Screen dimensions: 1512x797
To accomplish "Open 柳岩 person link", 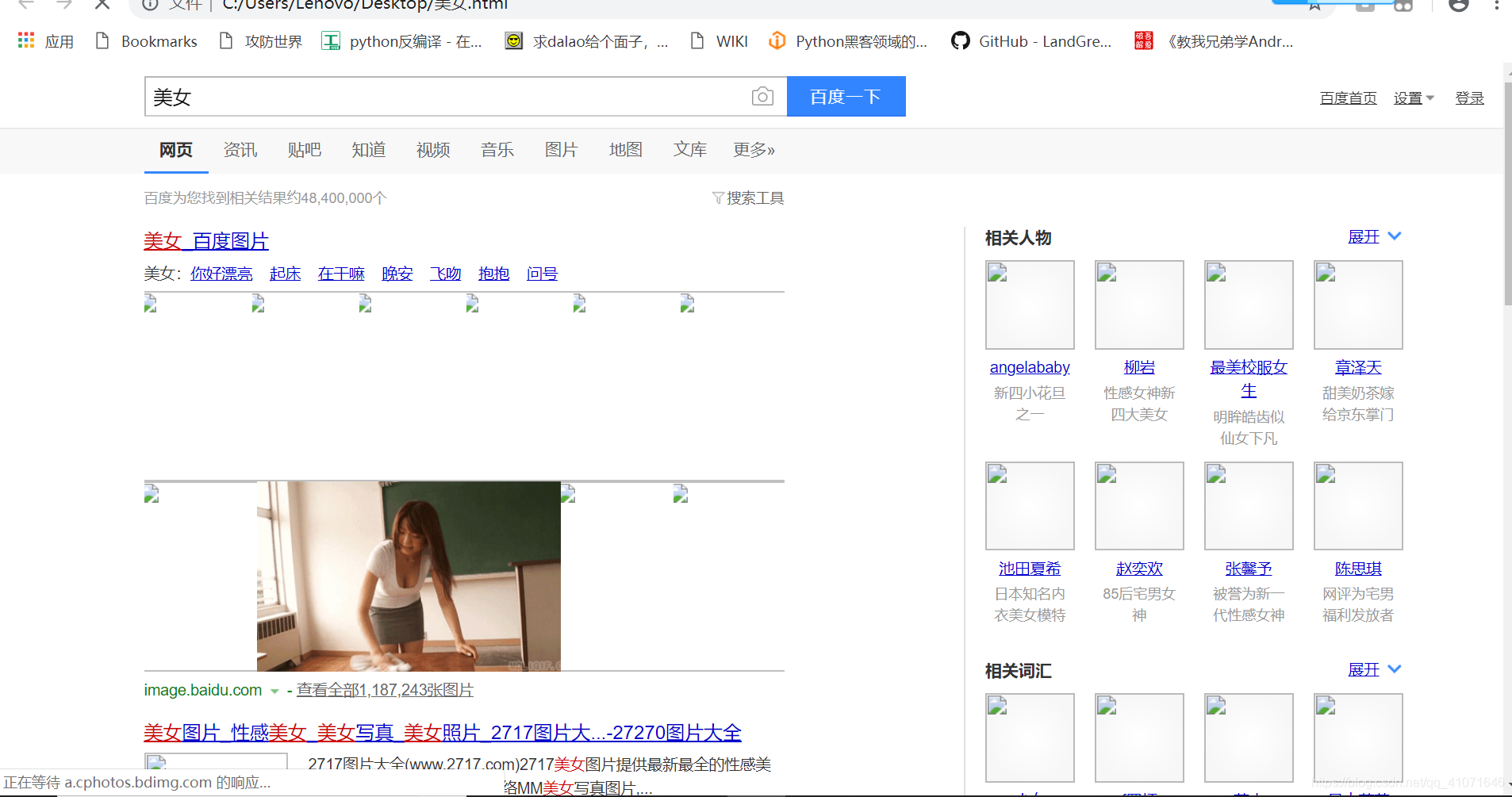I will (x=1139, y=367).
